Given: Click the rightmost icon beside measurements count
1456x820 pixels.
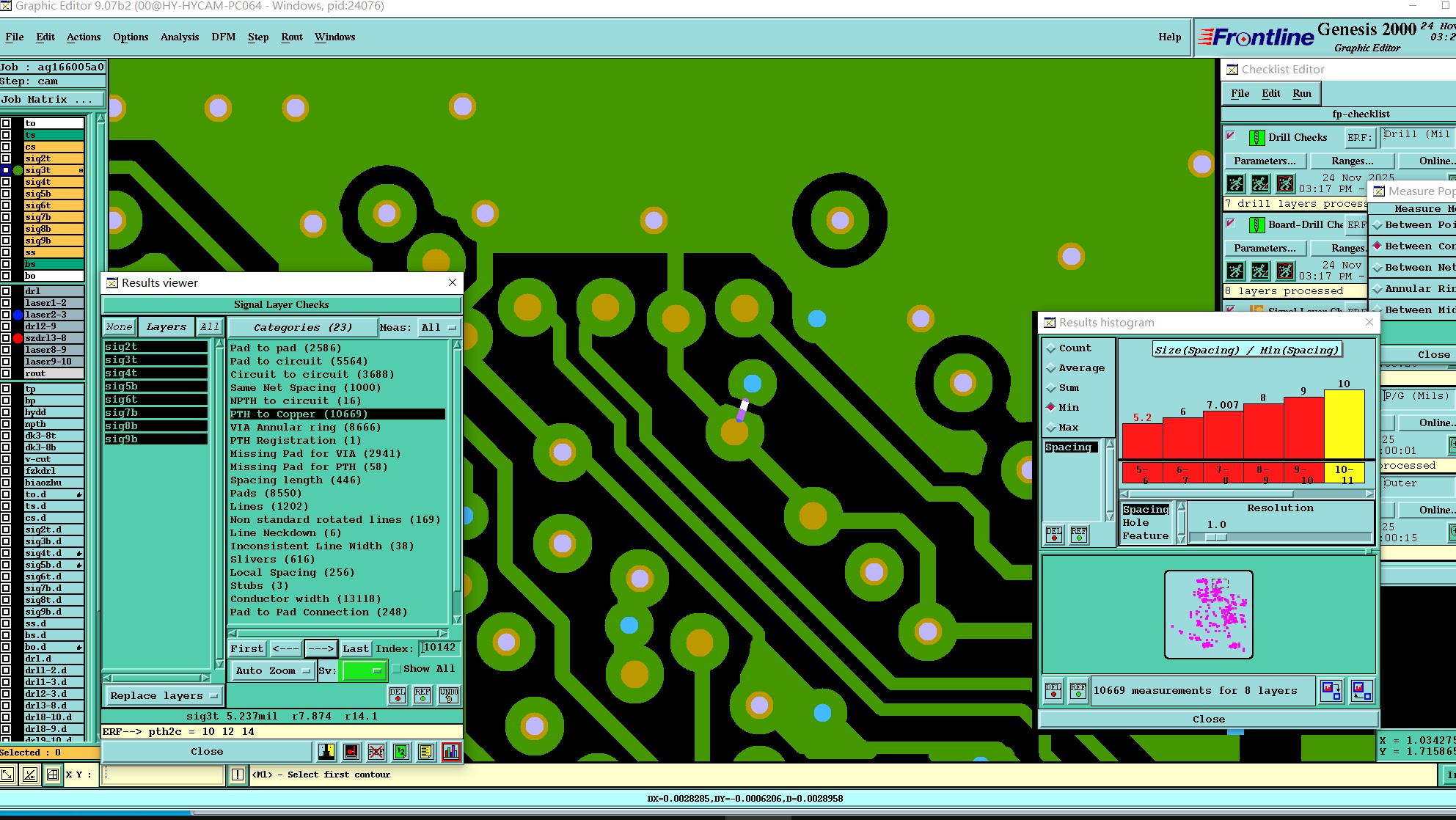Looking at the screenshot, I should coord(1361,691).
